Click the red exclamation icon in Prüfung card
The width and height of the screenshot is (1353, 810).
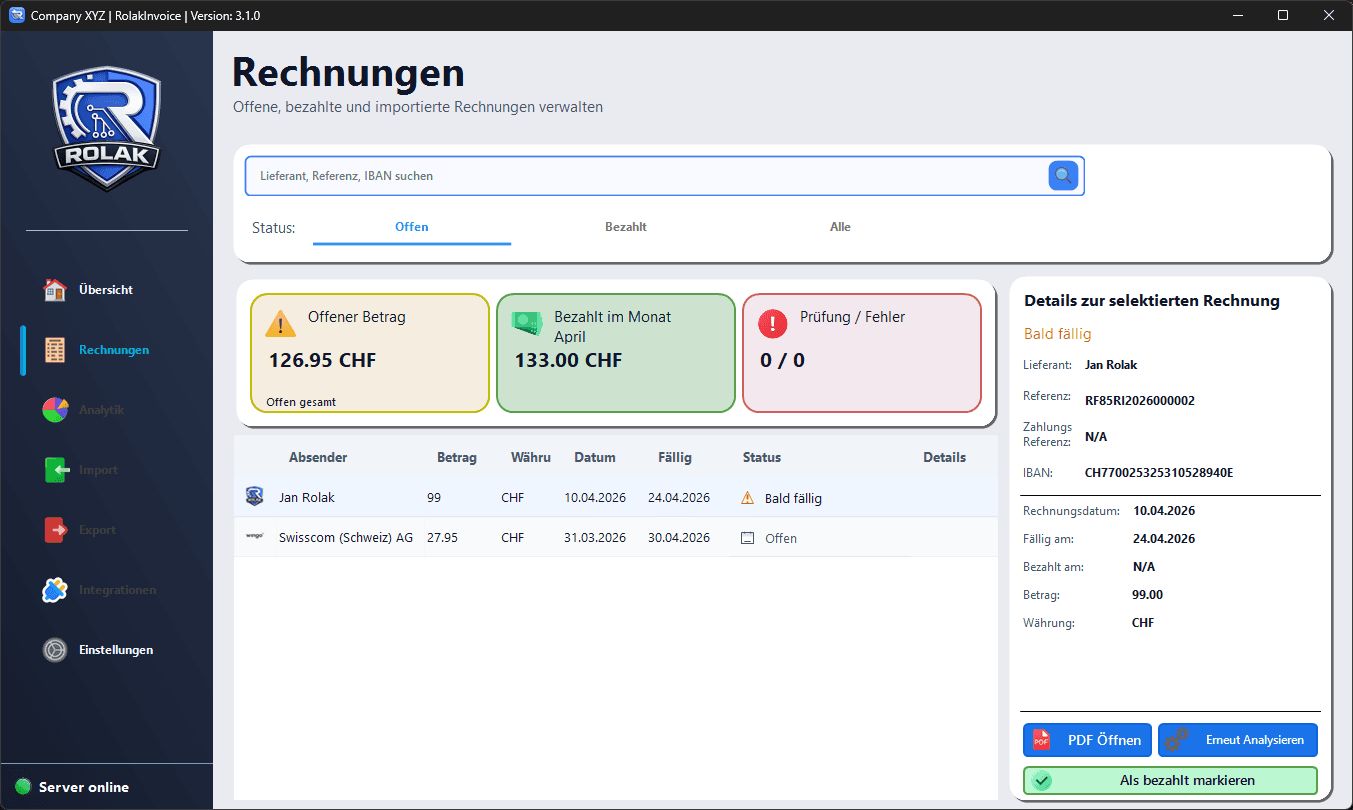(x=772, y=323)
